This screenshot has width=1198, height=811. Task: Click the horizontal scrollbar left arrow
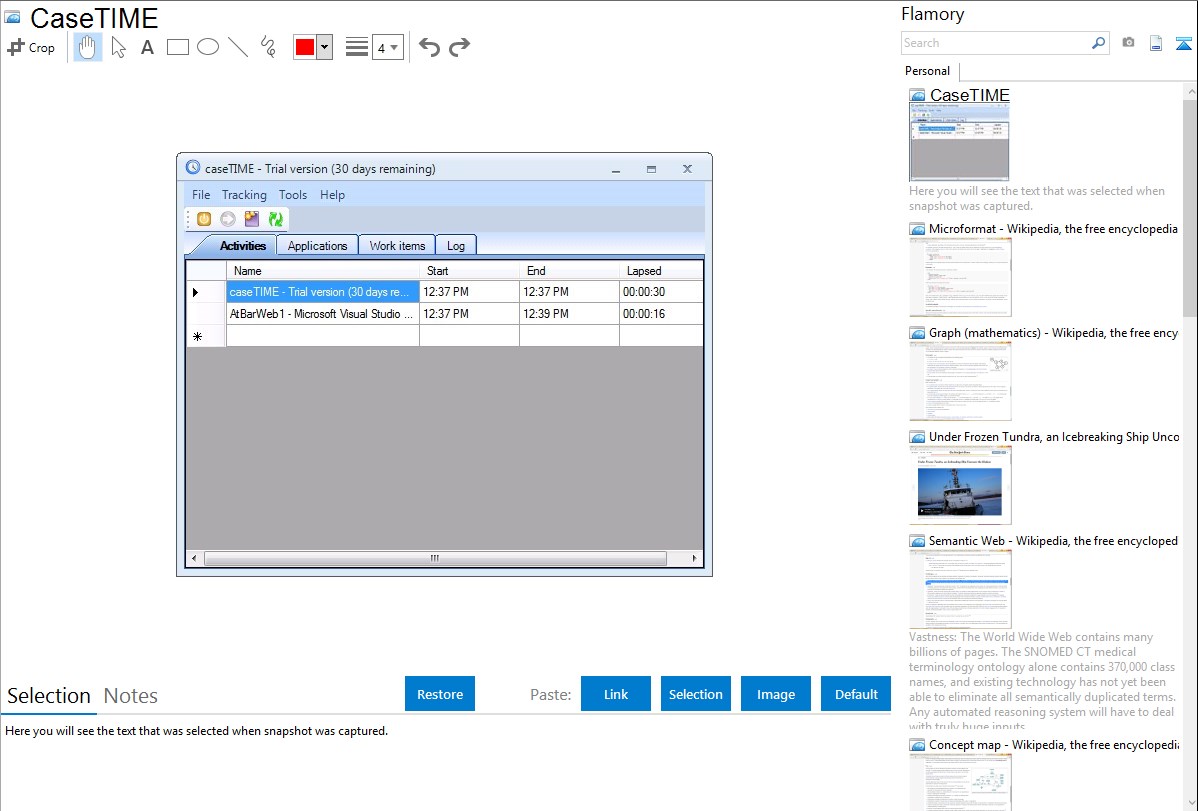point(194,559)
